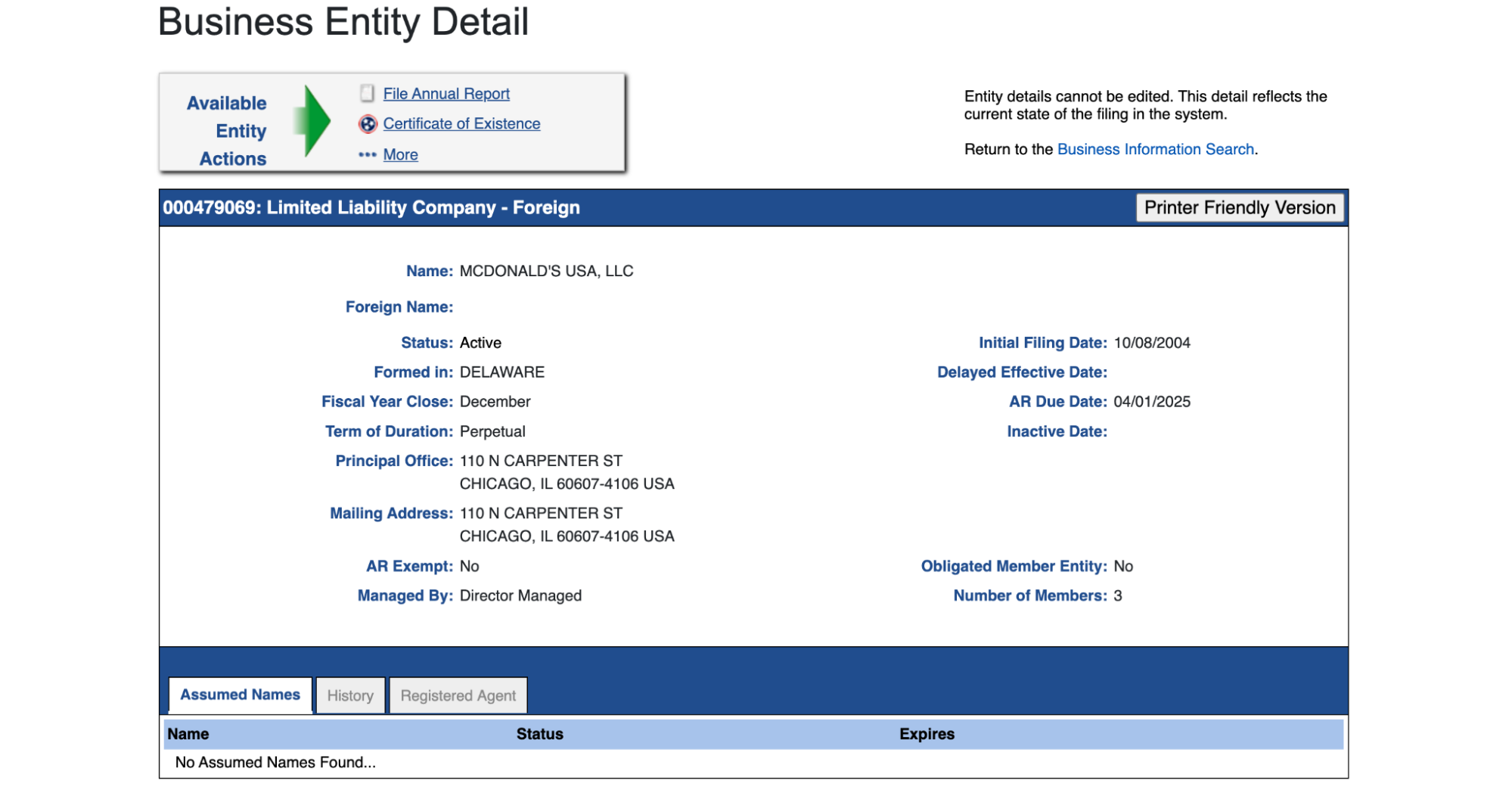Click the three-dots icon beside More
The width and height of the screenshot is (1512, 787).
(x=368, y=154)
